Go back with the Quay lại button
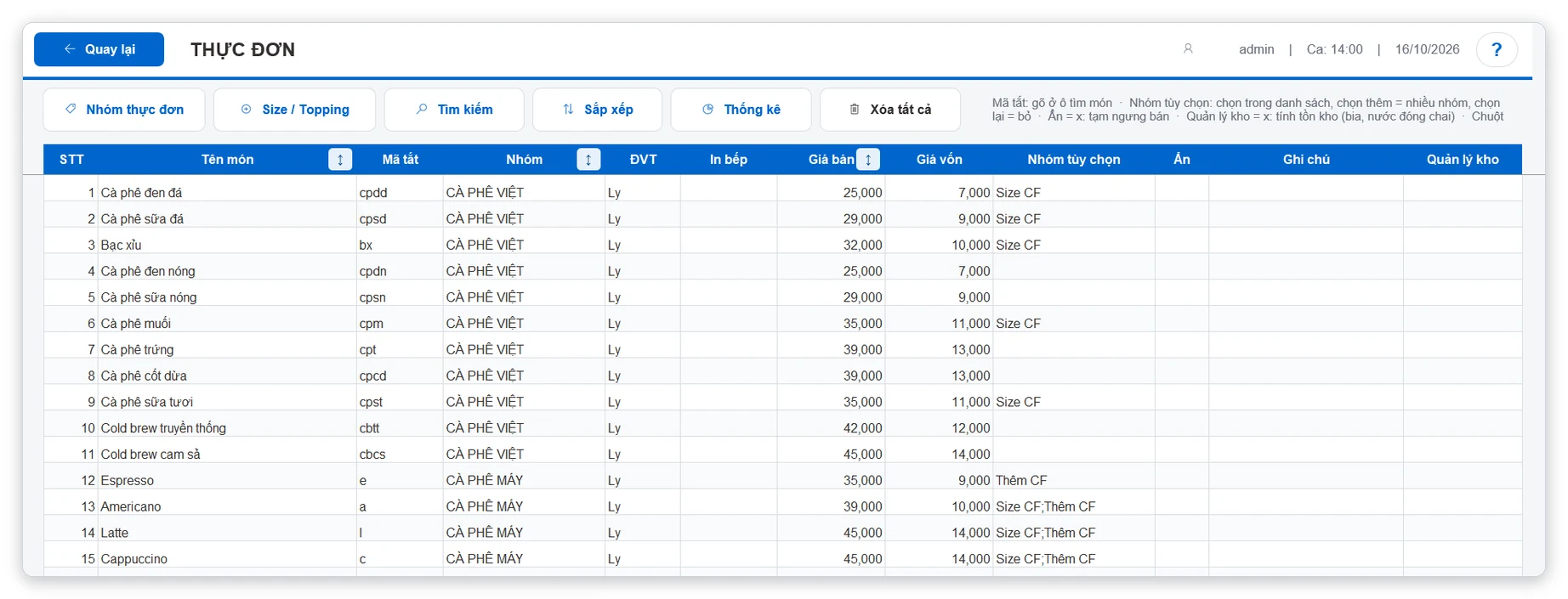Screen dimensions: 1568x599 click(x=99, y=49)
